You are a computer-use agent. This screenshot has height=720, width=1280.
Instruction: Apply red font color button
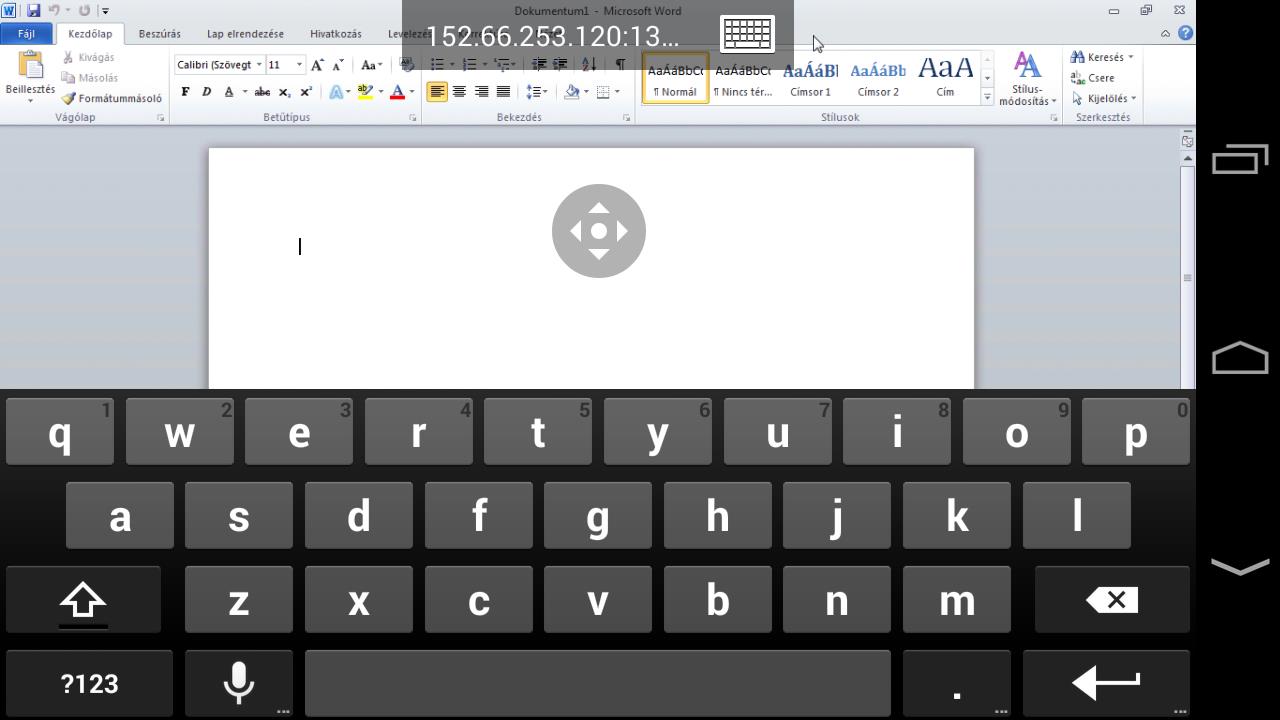[x=397, y=92]
